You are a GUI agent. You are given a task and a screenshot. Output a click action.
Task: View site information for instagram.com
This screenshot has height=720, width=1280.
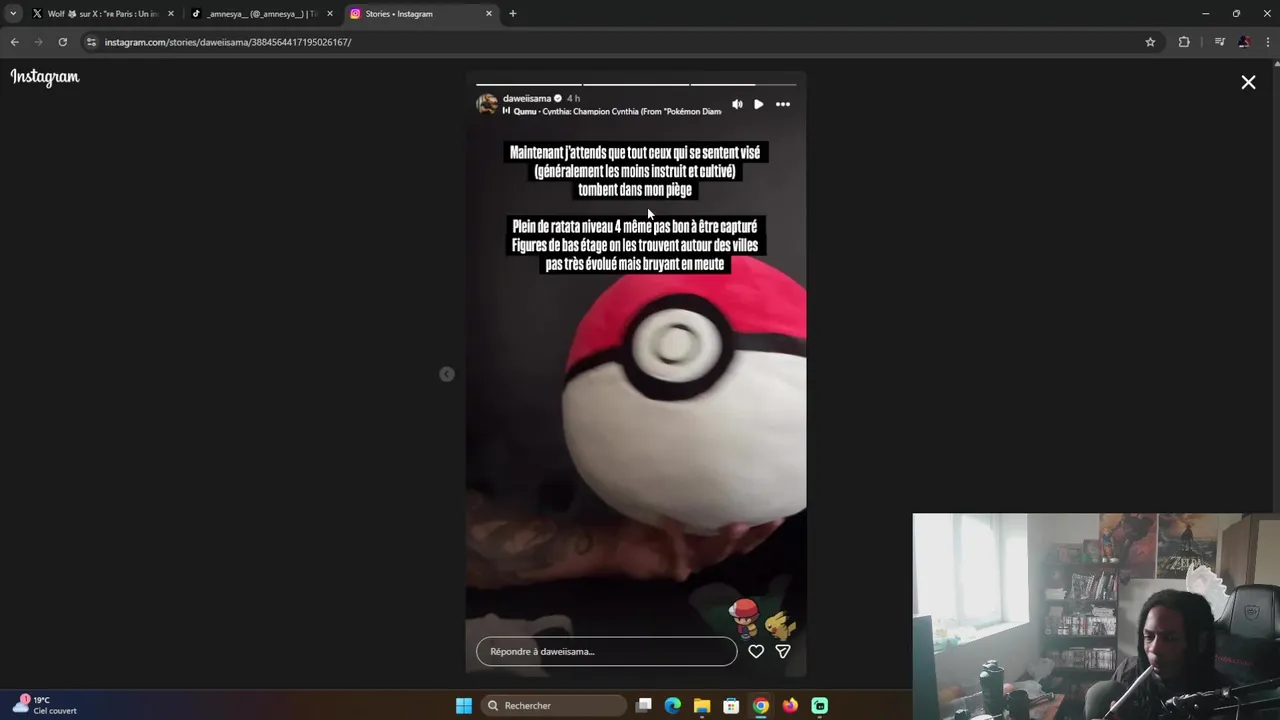[91, 42]
